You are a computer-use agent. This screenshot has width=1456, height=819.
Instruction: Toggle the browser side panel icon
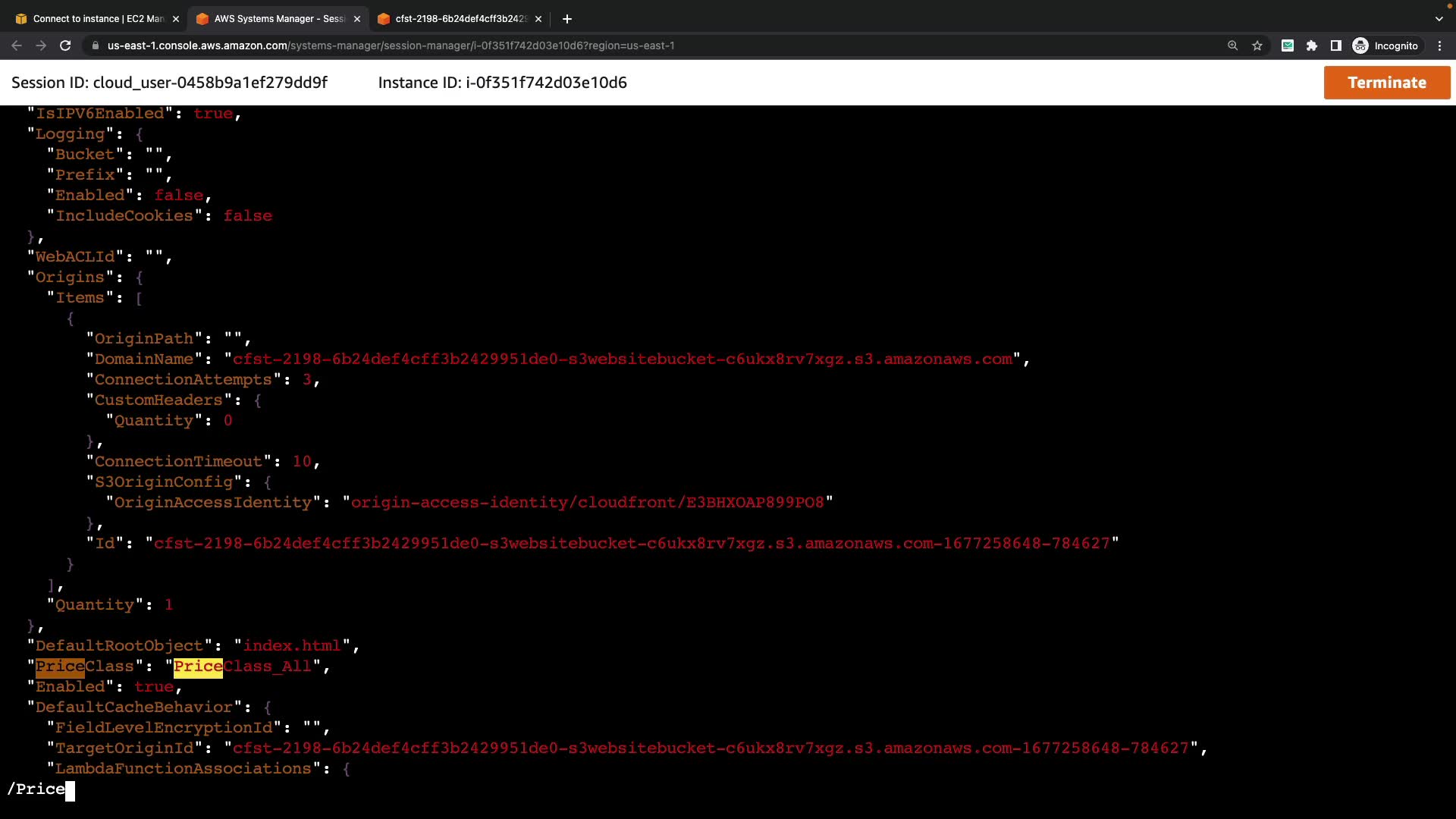[x=1336, y=45]
